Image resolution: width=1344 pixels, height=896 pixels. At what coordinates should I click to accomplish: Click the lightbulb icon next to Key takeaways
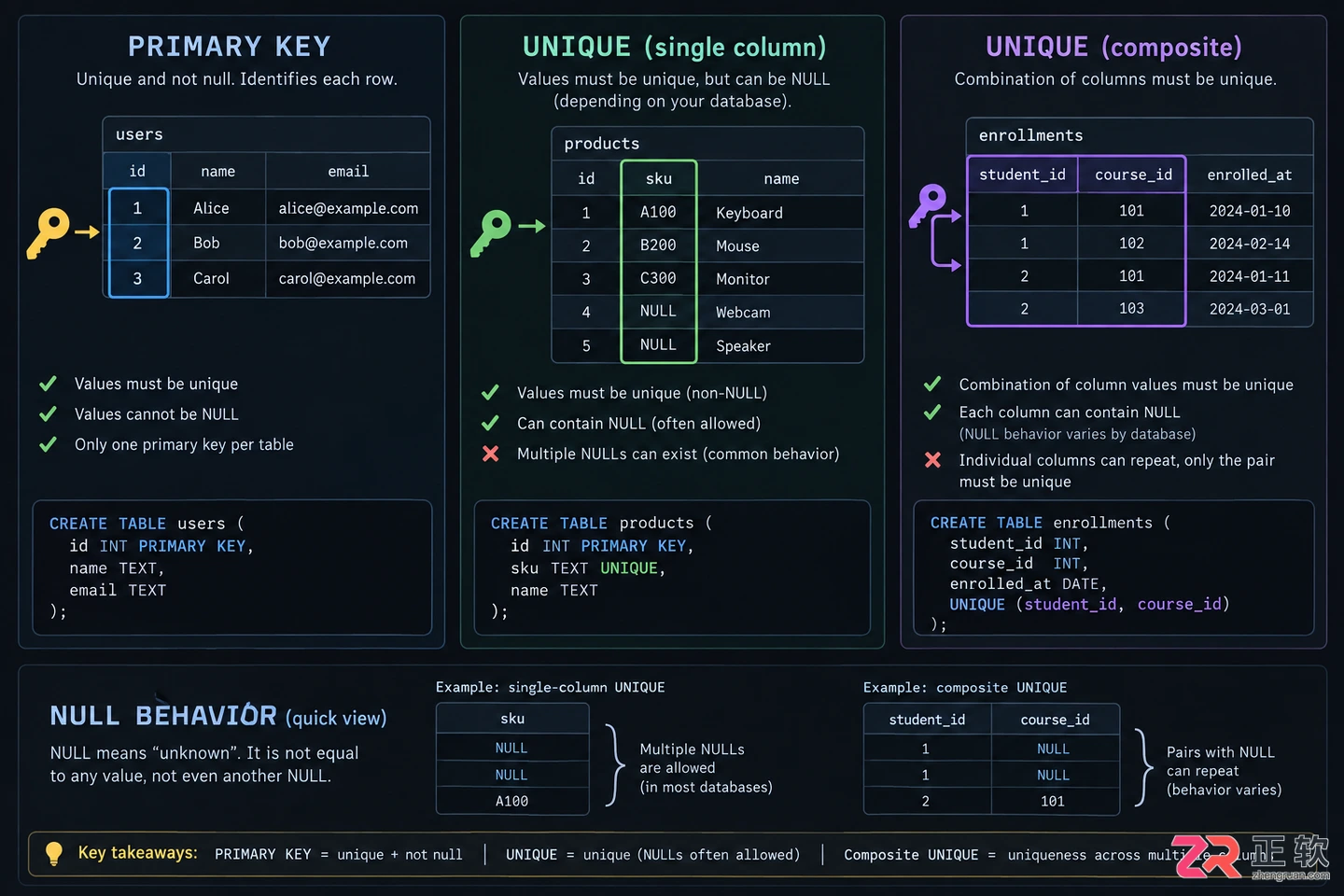click(54, 853)
